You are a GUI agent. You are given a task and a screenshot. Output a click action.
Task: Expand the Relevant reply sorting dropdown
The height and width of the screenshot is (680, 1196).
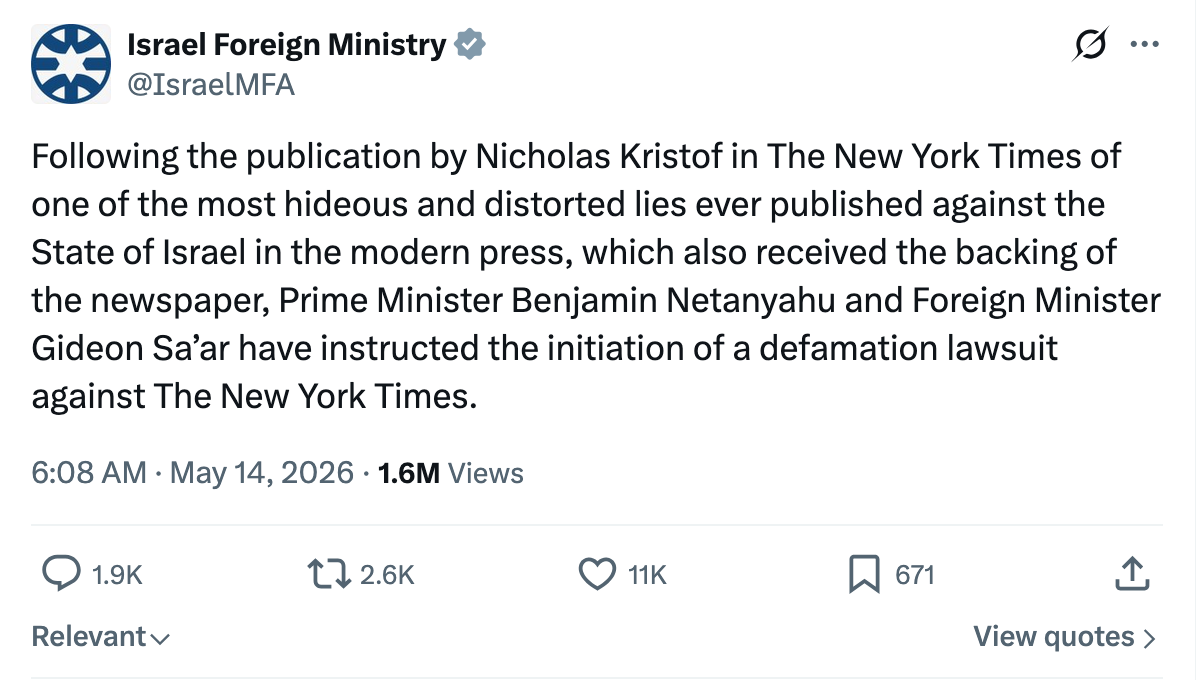point(101,637)
